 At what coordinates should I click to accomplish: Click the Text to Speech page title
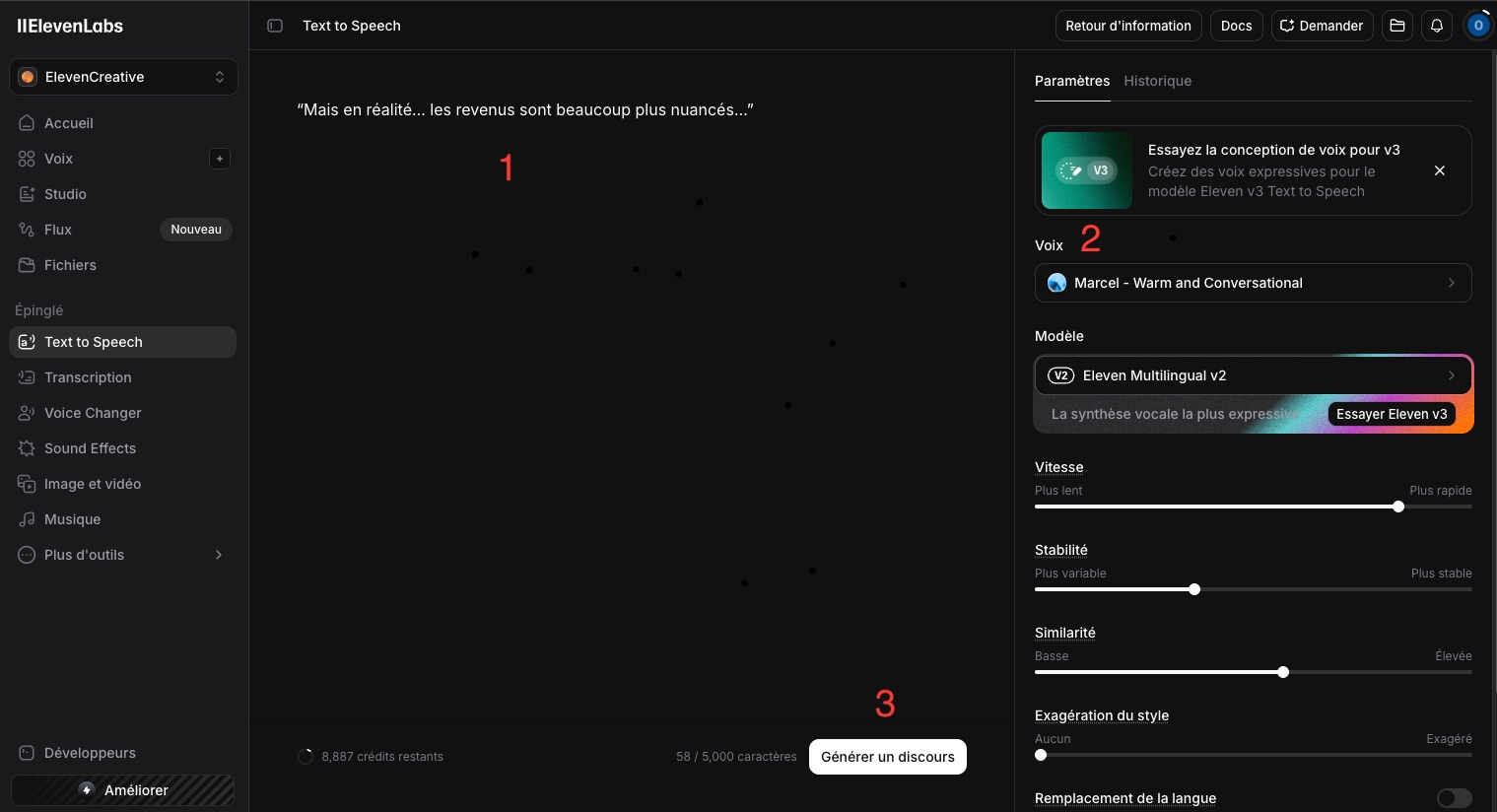[x=352, y=26]
